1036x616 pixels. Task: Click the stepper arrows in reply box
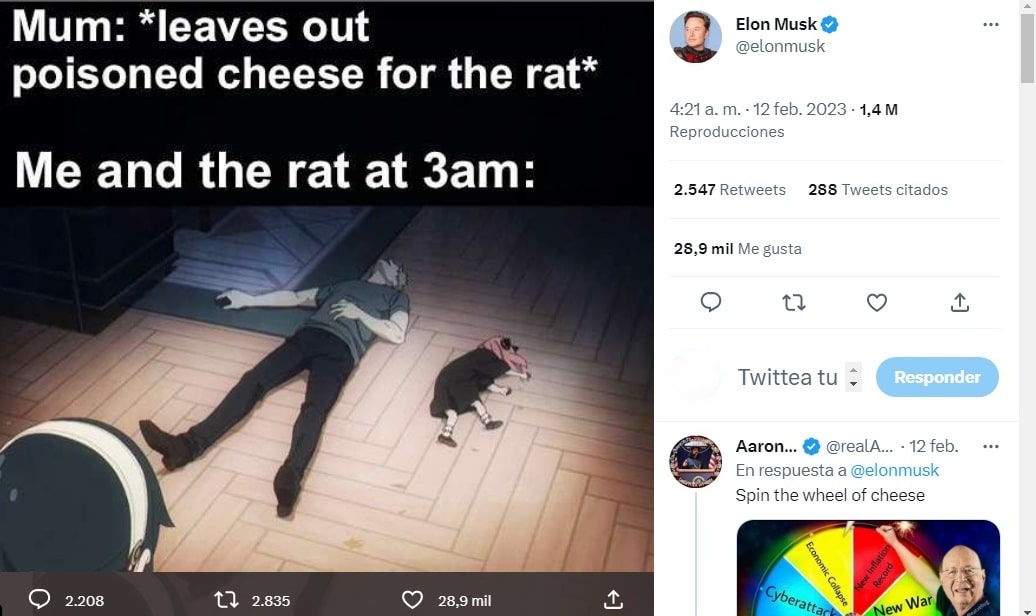pyautogui.click(x=853, y=377)
